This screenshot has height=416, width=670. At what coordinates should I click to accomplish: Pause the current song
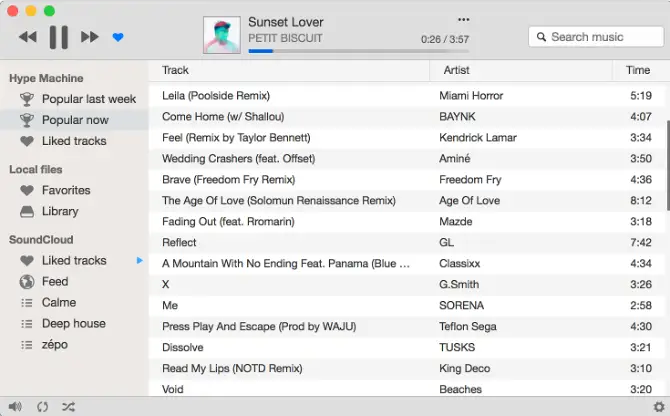tap(59, 37)
